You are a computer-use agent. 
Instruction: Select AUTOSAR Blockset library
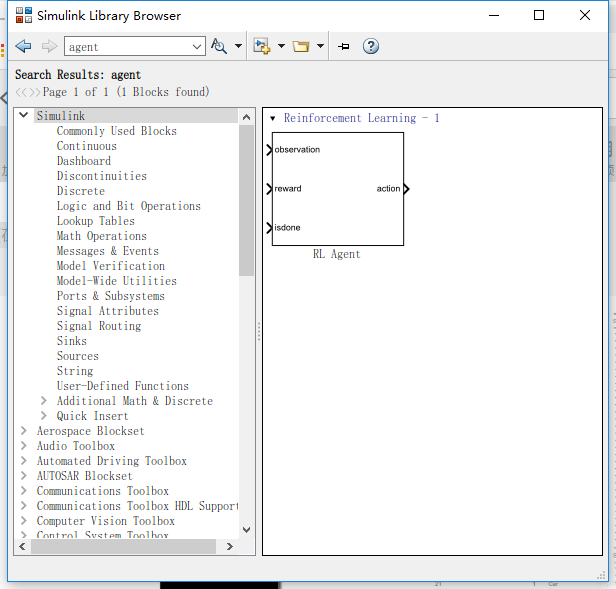84,476
